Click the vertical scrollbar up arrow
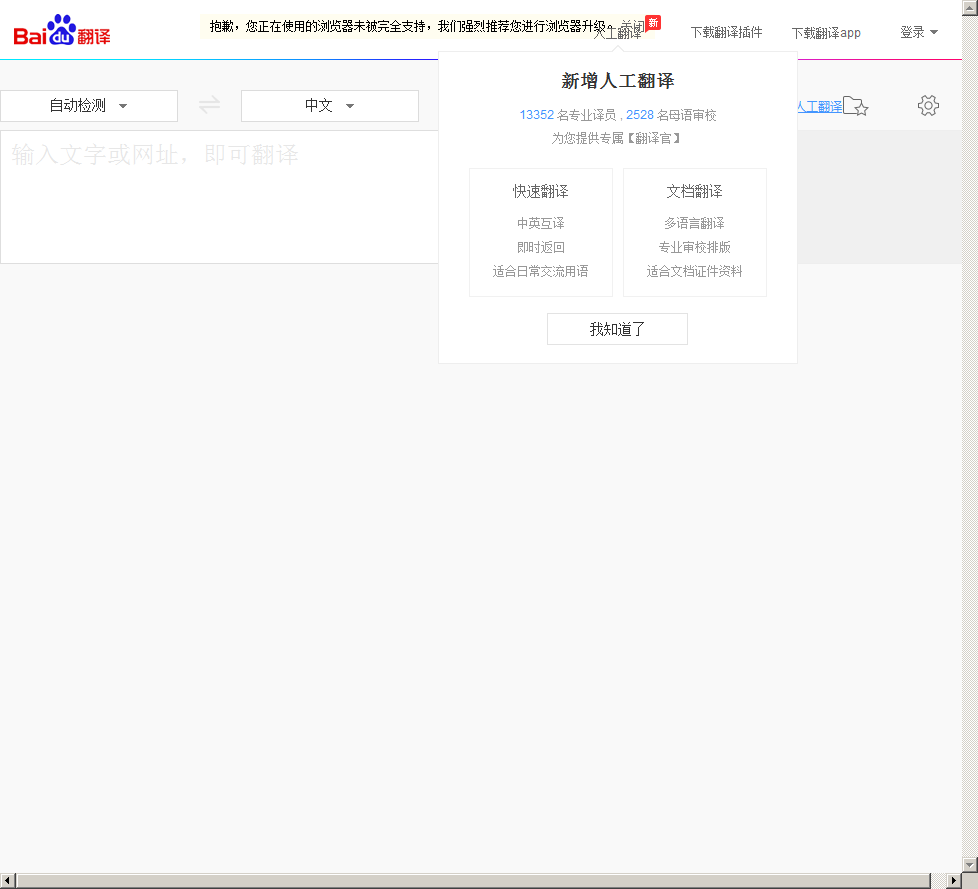Screen dimensions: 978x889 [970, 7]
